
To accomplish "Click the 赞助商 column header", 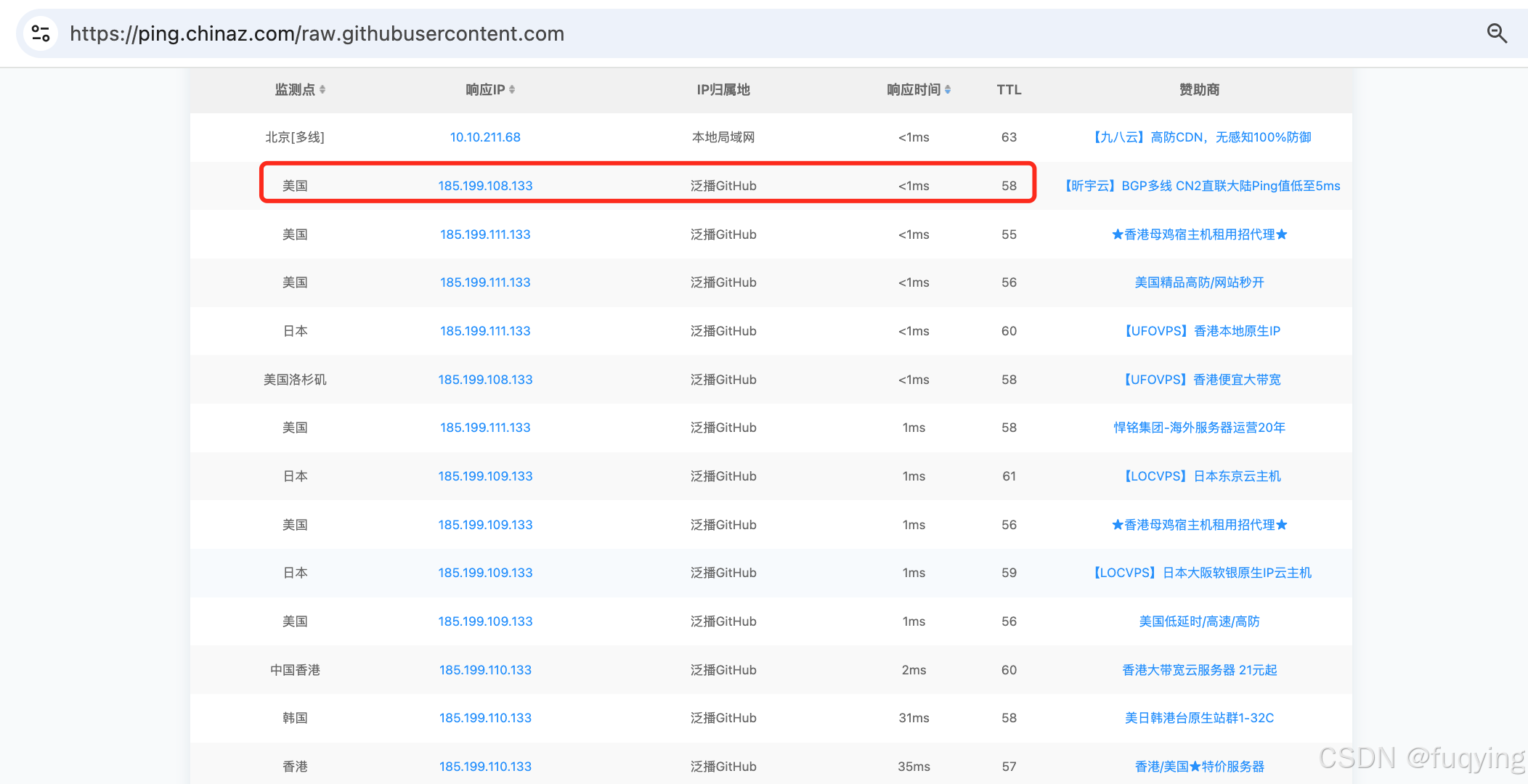I will [x=1200, y=89].
